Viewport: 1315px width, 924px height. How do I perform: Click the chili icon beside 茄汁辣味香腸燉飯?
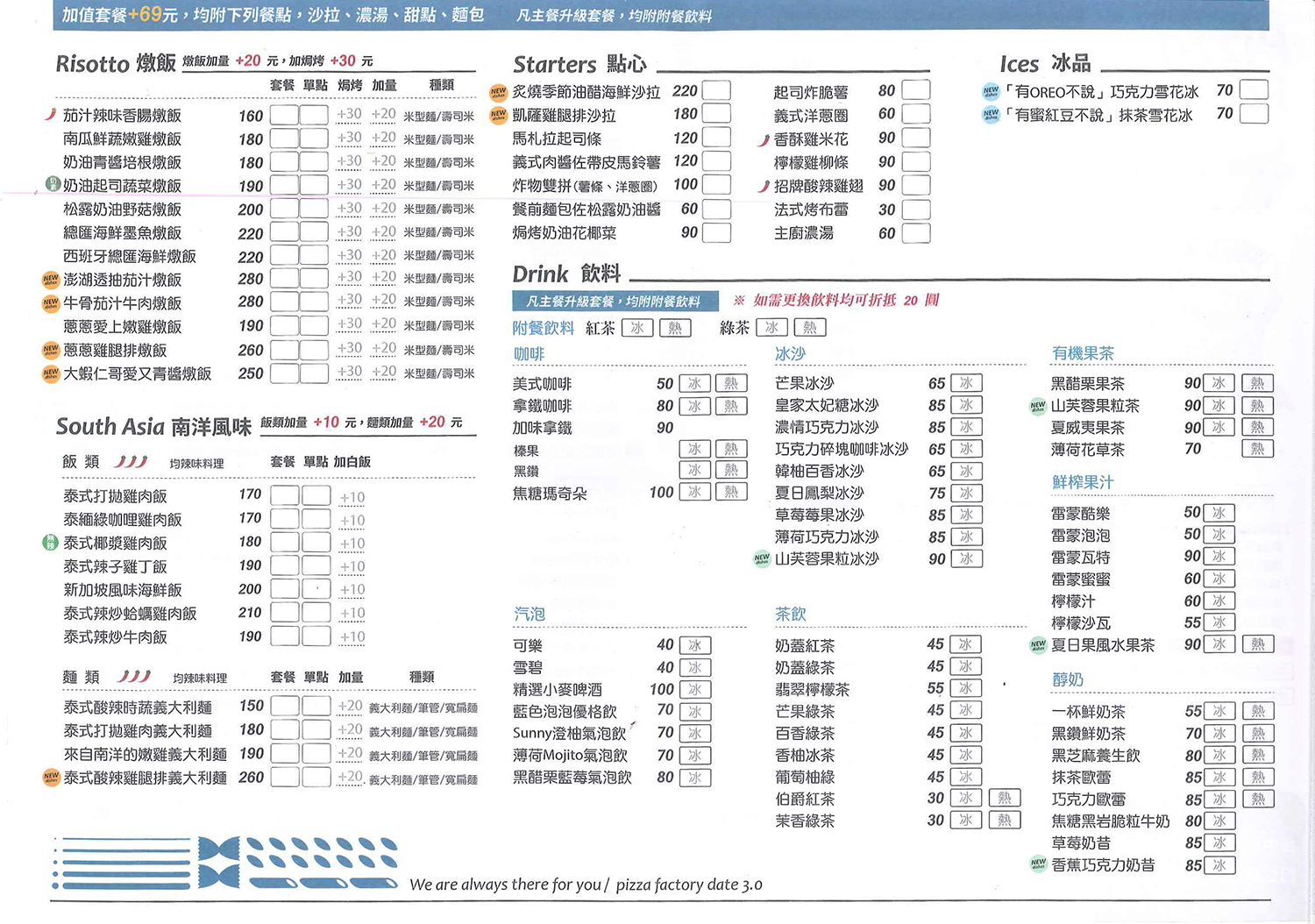point(50,115)
